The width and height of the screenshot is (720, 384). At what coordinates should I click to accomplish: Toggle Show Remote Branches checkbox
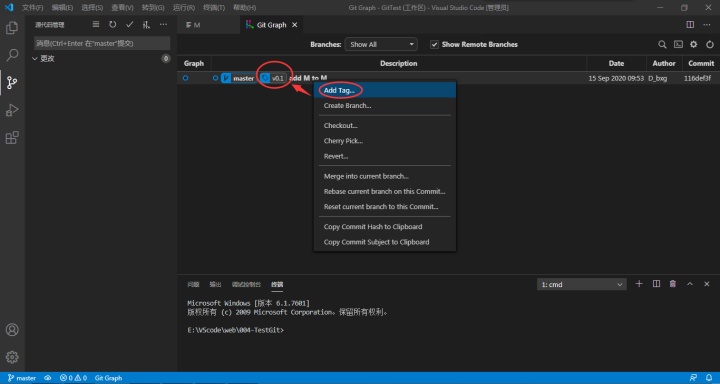pos(434,45)
